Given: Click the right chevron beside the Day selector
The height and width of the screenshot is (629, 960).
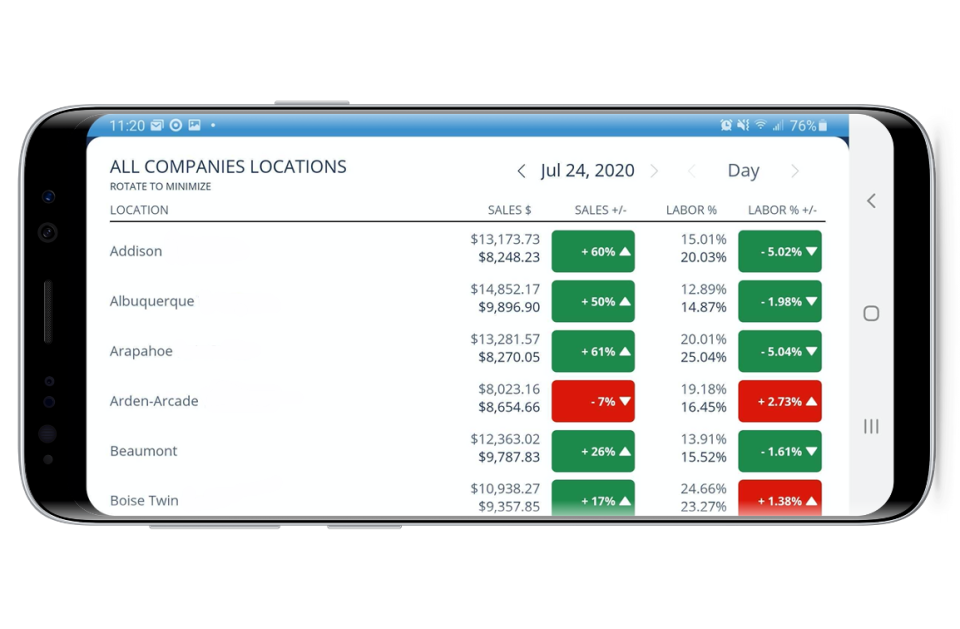Looking at the screenshot, I should pos(796,171).
